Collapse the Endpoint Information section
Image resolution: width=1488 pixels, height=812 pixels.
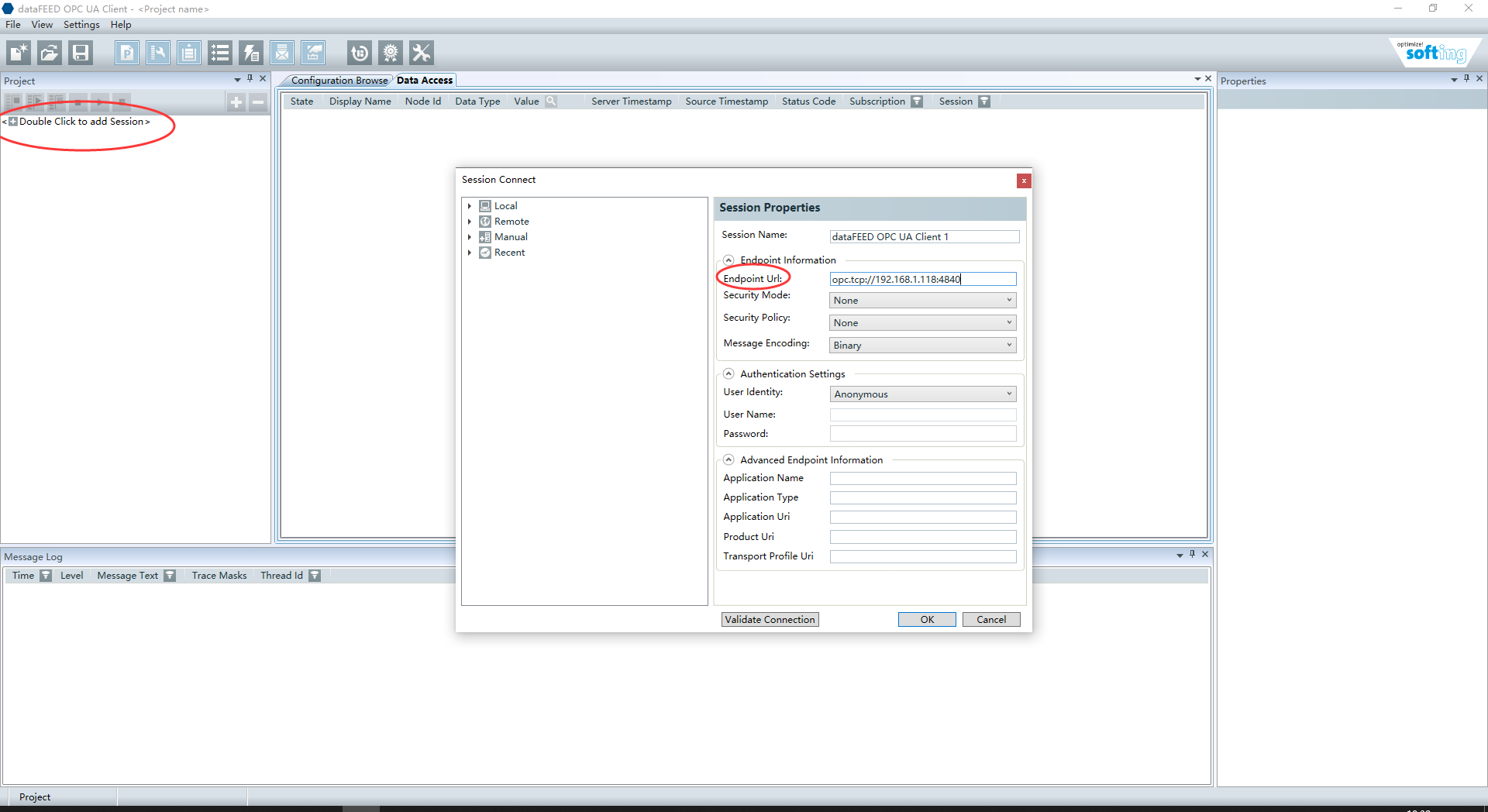(728, 260)
